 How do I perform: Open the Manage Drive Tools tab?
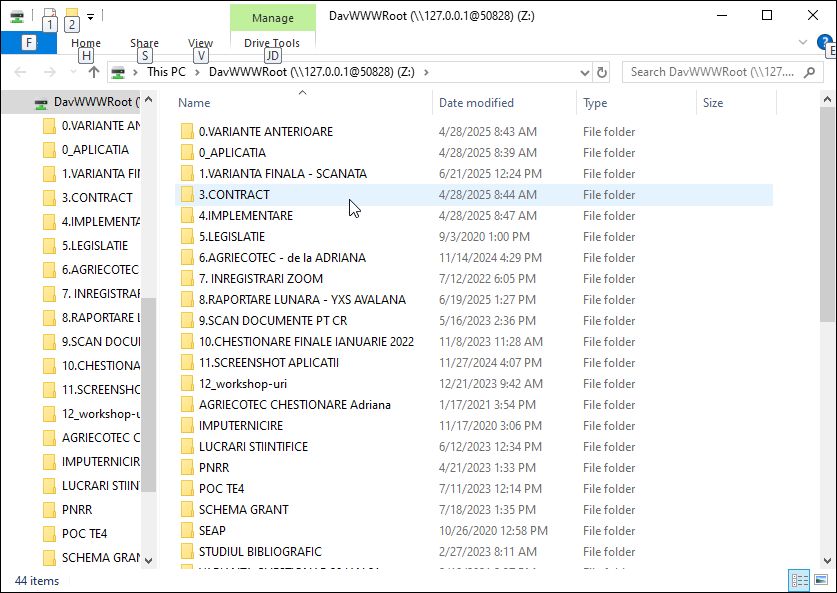point(272,43)
